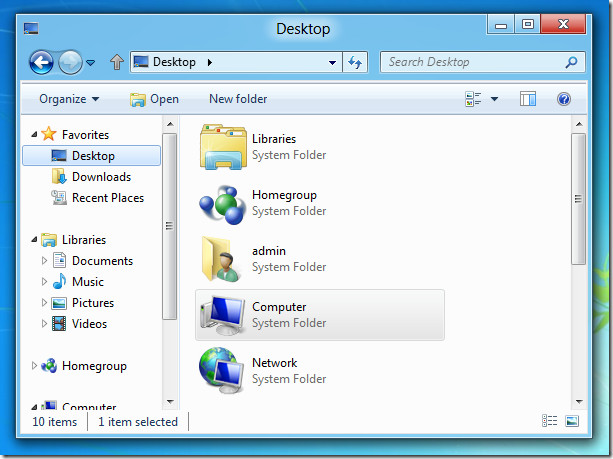Screen dimensions: 613x459
Task: Click the New folder button
Action: point(238,99)
